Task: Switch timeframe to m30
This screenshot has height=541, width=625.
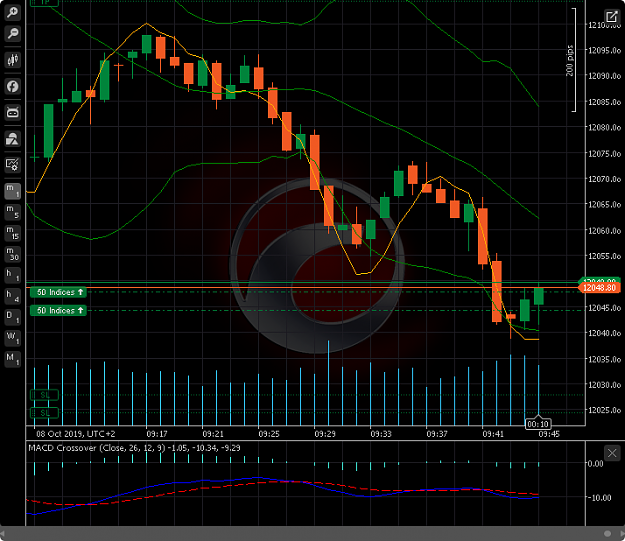Action: (x=12, y=254)
